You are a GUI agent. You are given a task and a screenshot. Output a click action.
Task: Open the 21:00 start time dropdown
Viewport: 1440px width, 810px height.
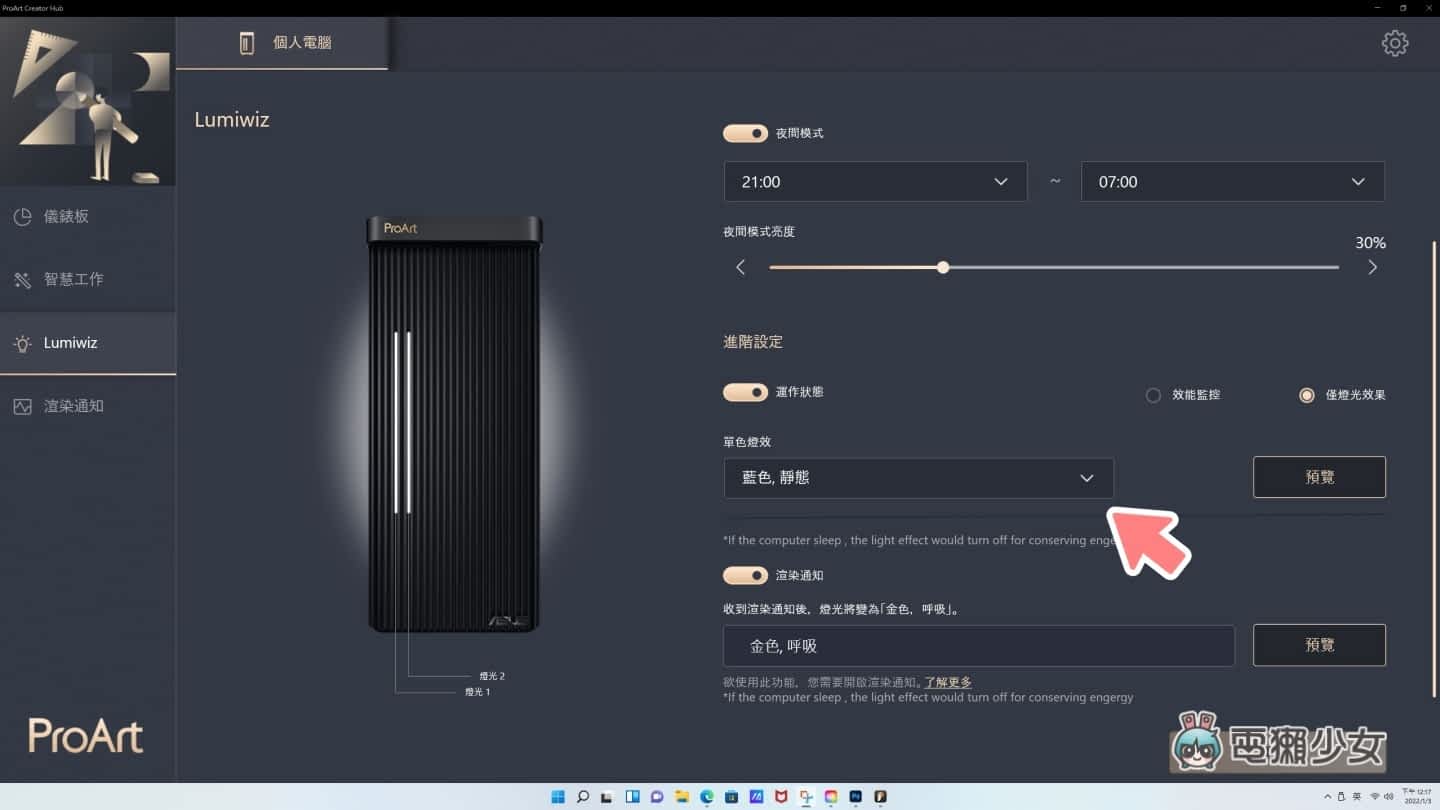pyautogui.click(x=875, y=182)
